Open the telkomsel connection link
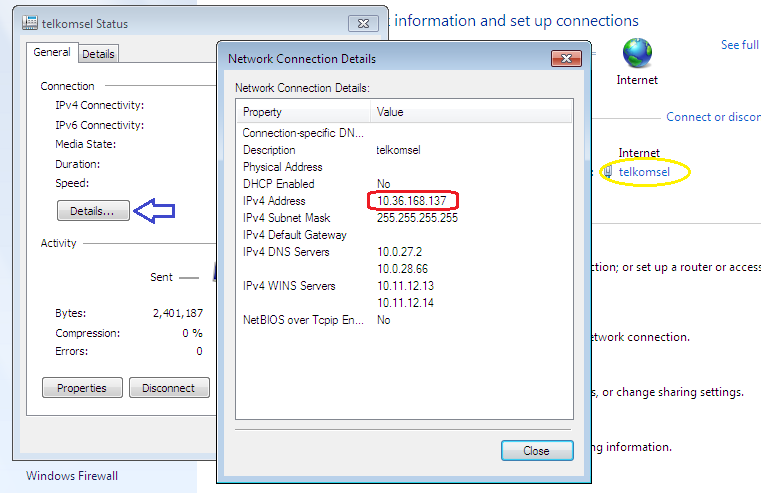Screen dimensions: 761x493 pyautogui.click(x=644, y=172)
